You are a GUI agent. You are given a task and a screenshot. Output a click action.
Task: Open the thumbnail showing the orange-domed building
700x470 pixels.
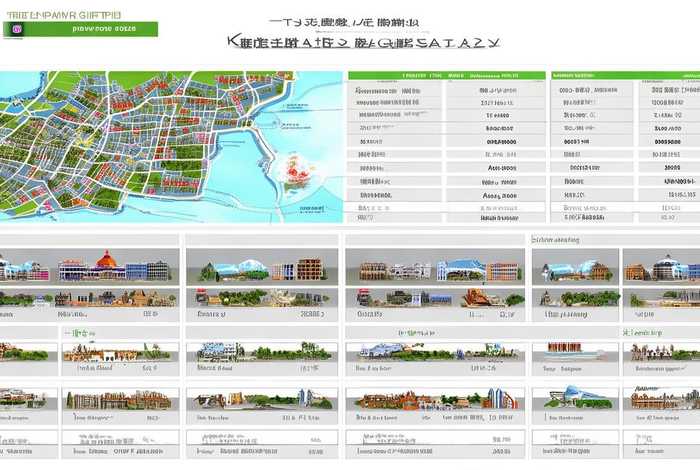click(89, 266)
